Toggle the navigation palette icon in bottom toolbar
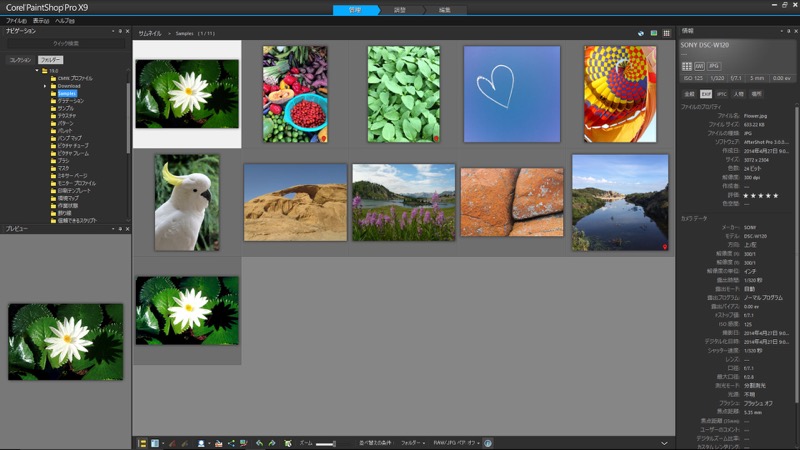Screen dimensions: 800x450 [x=142, y=442]
